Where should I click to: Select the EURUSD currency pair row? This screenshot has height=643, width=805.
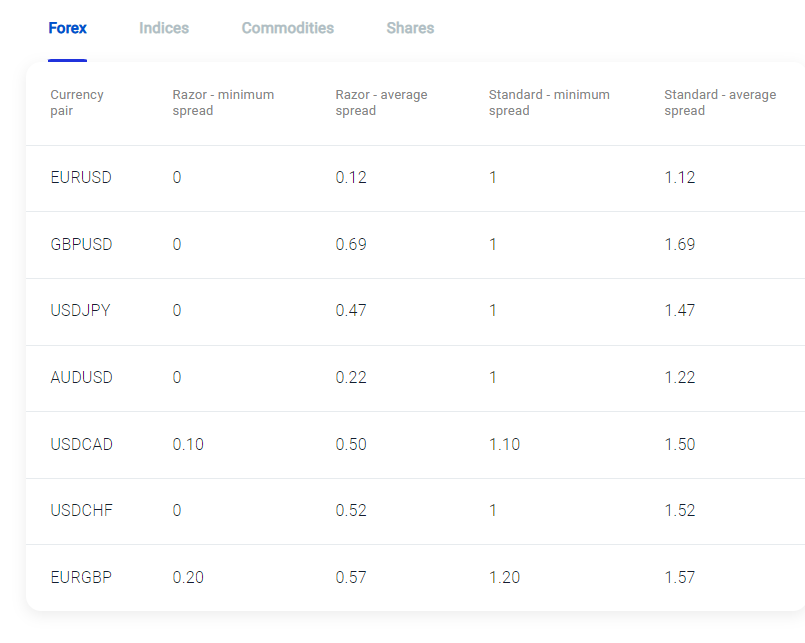pos(81,178)
